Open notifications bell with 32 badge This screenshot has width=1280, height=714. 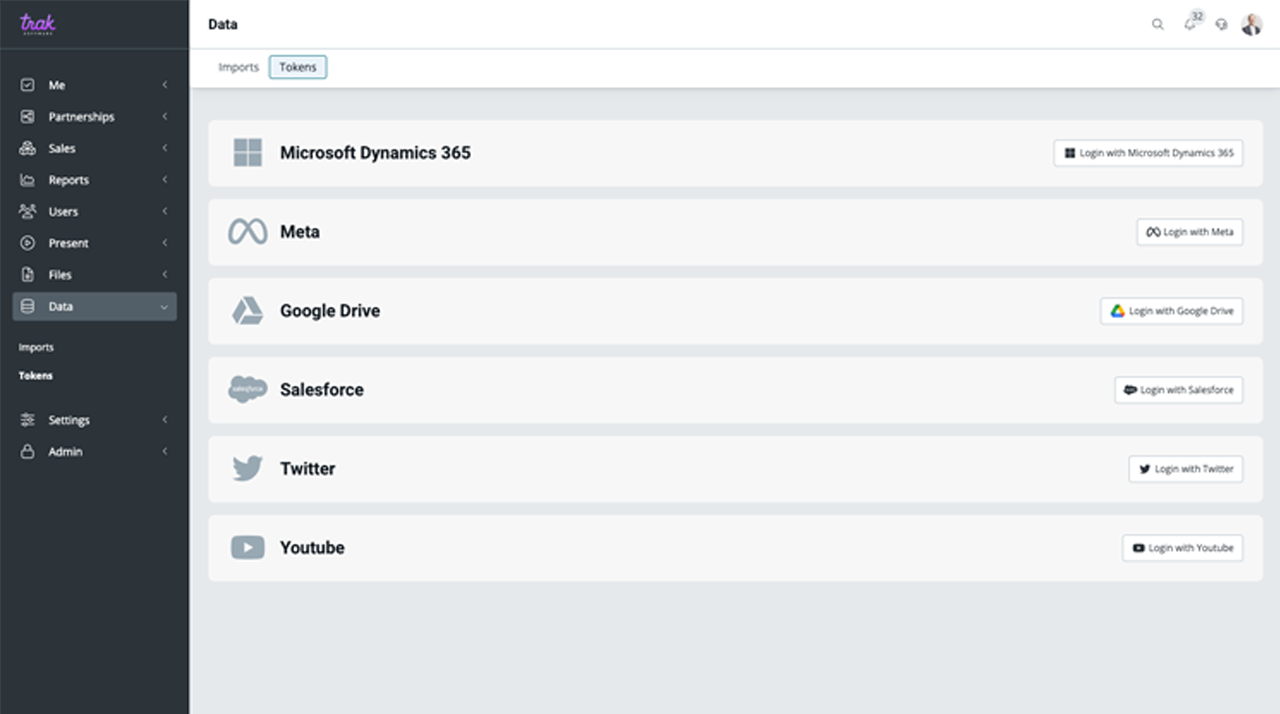[1191, 22]
